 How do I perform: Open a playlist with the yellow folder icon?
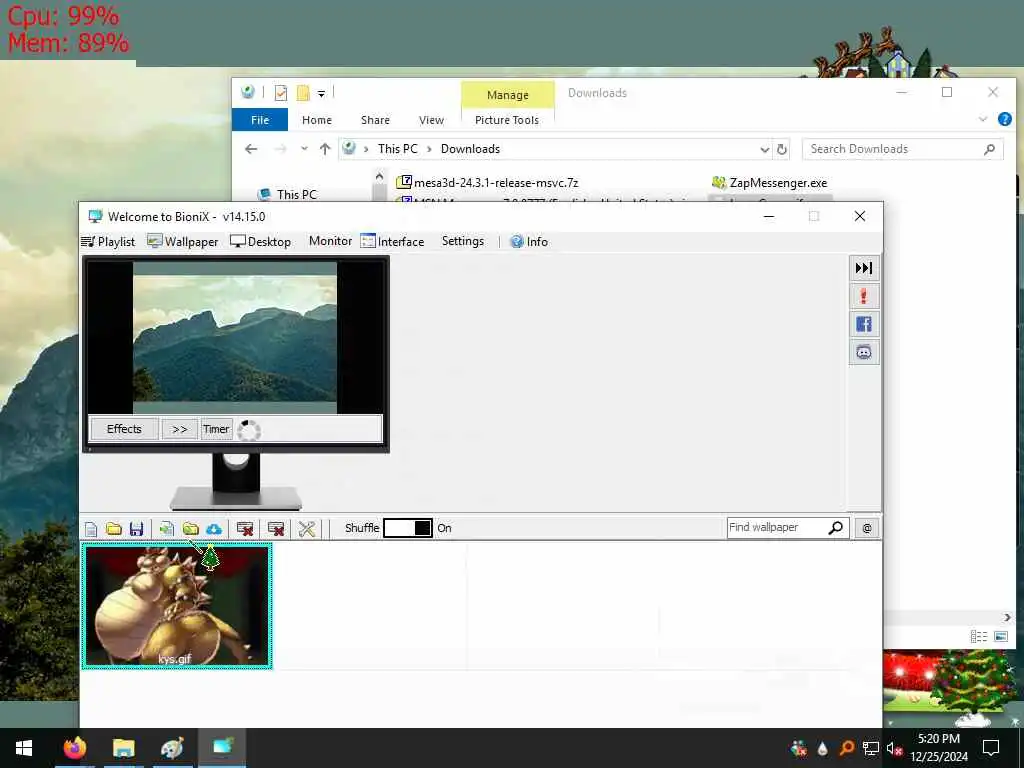coord(114,528)
